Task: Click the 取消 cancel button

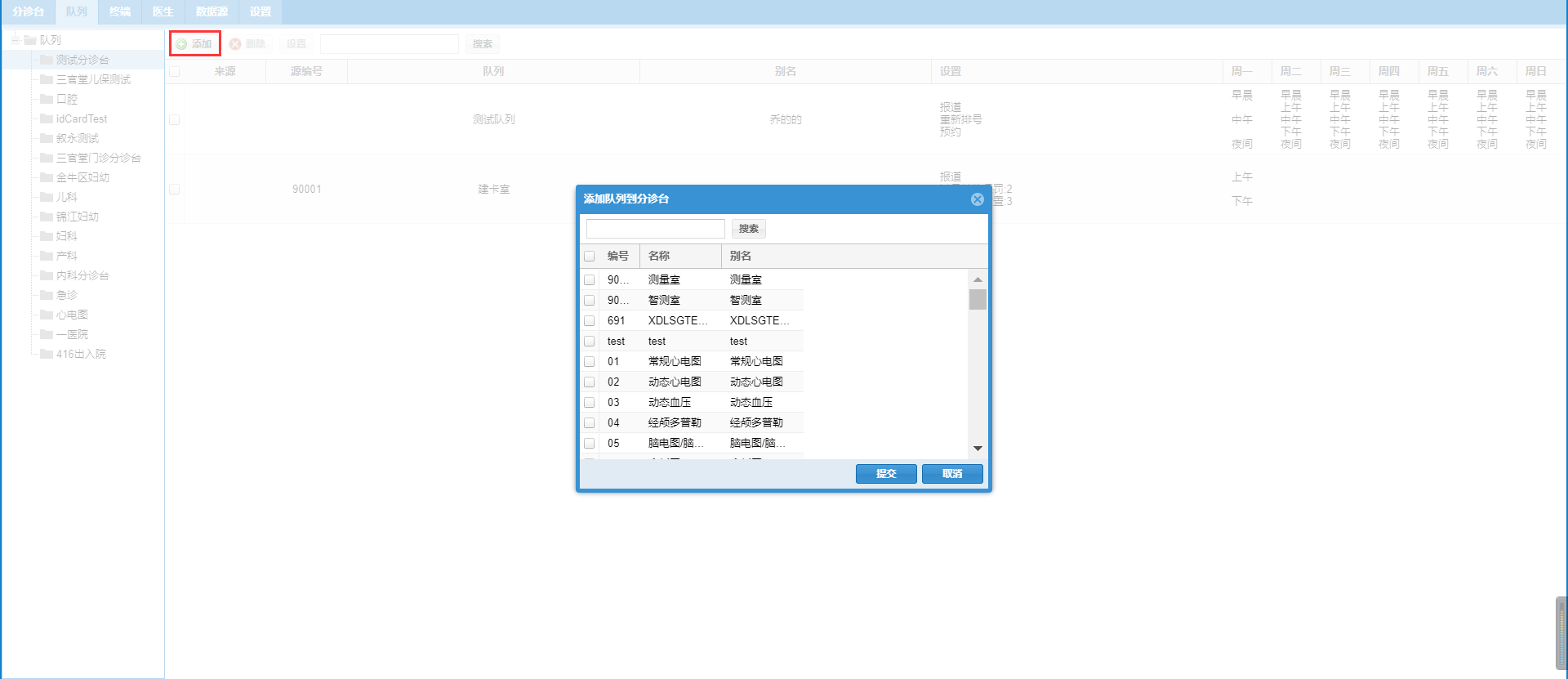Action: (x=952, y=474)
